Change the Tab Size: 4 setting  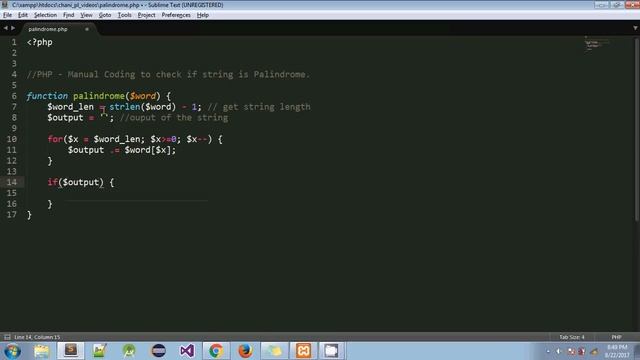572,337
